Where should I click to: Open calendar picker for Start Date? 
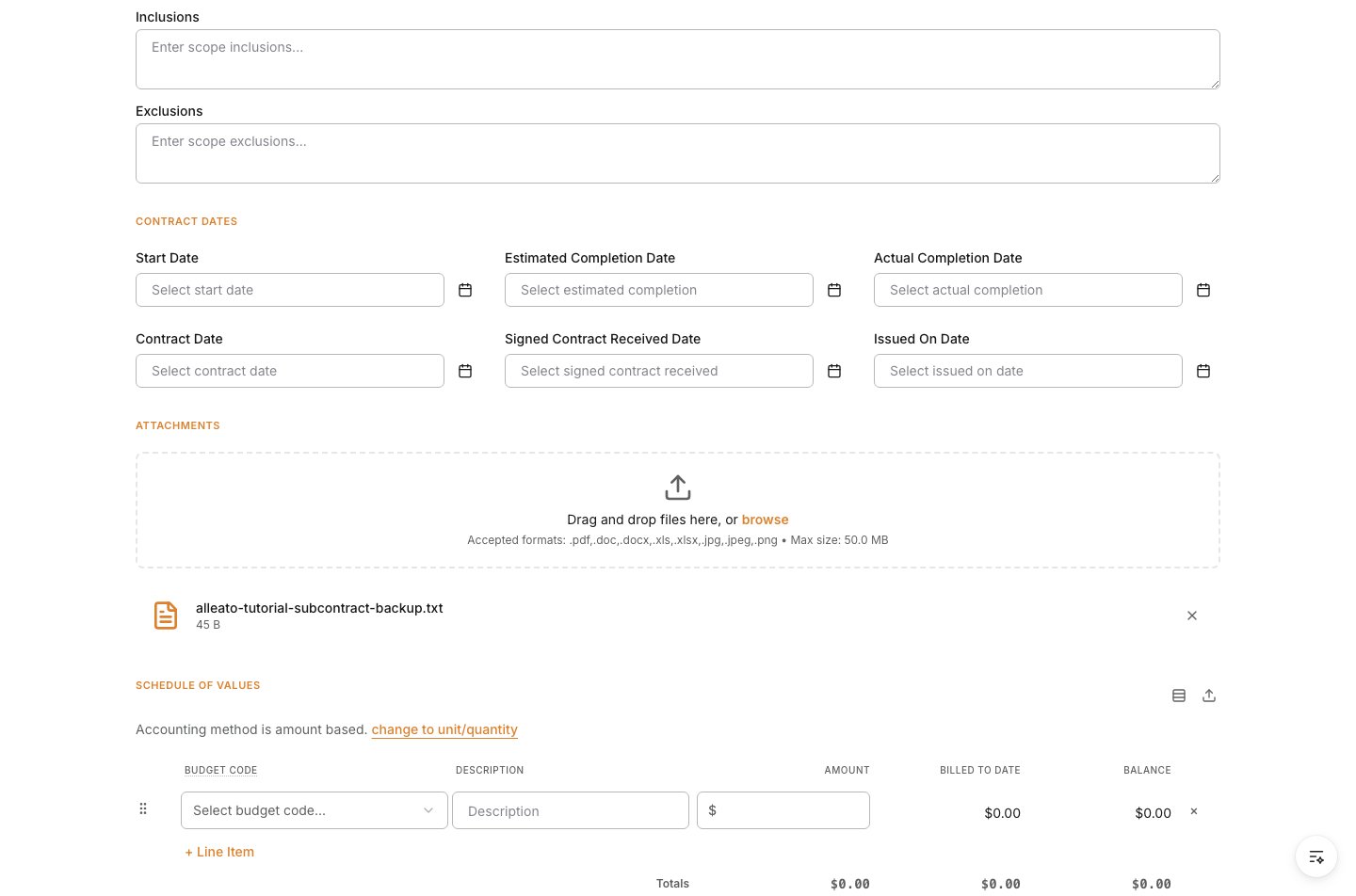pyautogui.click(x=465, y=290)
